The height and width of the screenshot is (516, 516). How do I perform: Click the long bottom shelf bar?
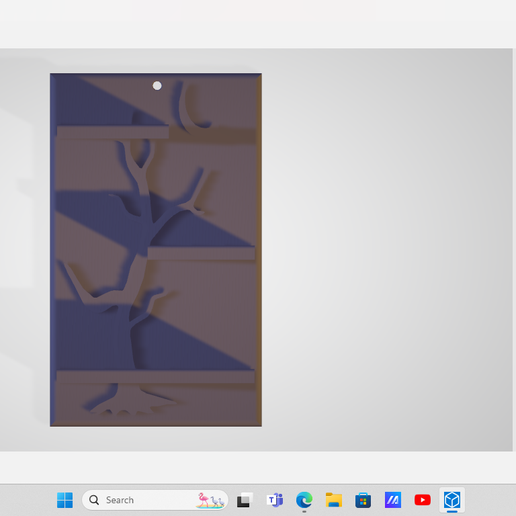pos(155,376)
